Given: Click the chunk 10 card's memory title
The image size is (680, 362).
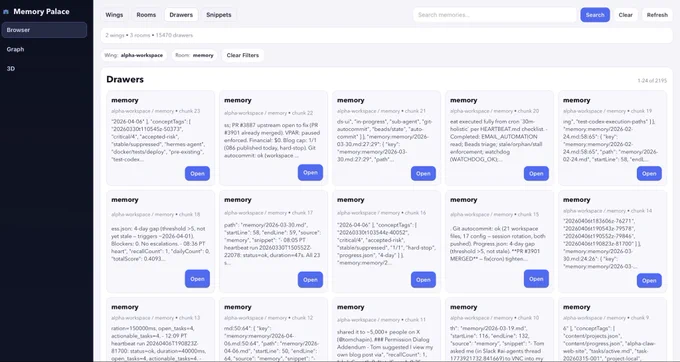Looking at the screenshot, I should pyautogui.click(x=464, y=307).
